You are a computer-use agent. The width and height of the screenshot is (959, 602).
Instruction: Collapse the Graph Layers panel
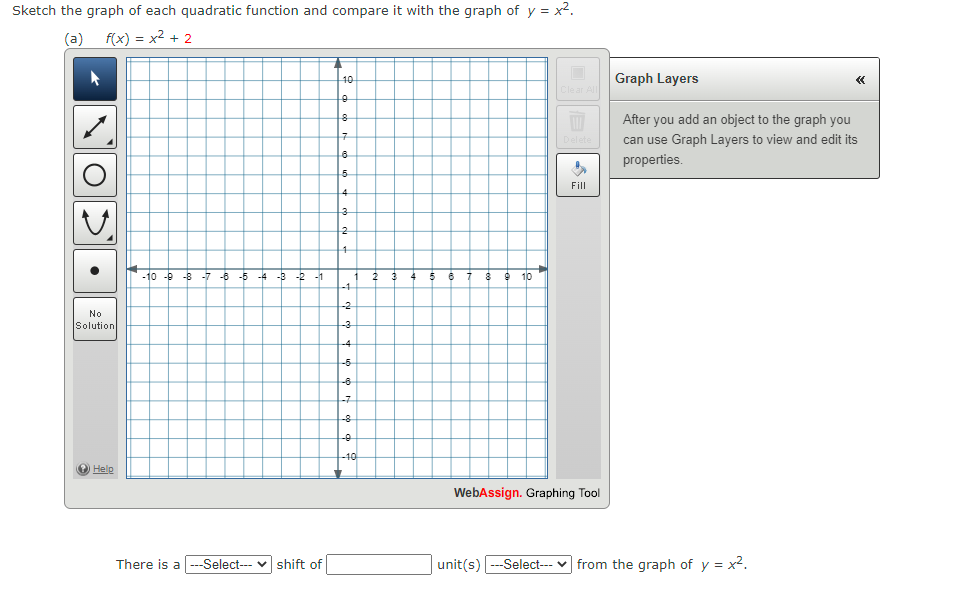coord(859,79)
